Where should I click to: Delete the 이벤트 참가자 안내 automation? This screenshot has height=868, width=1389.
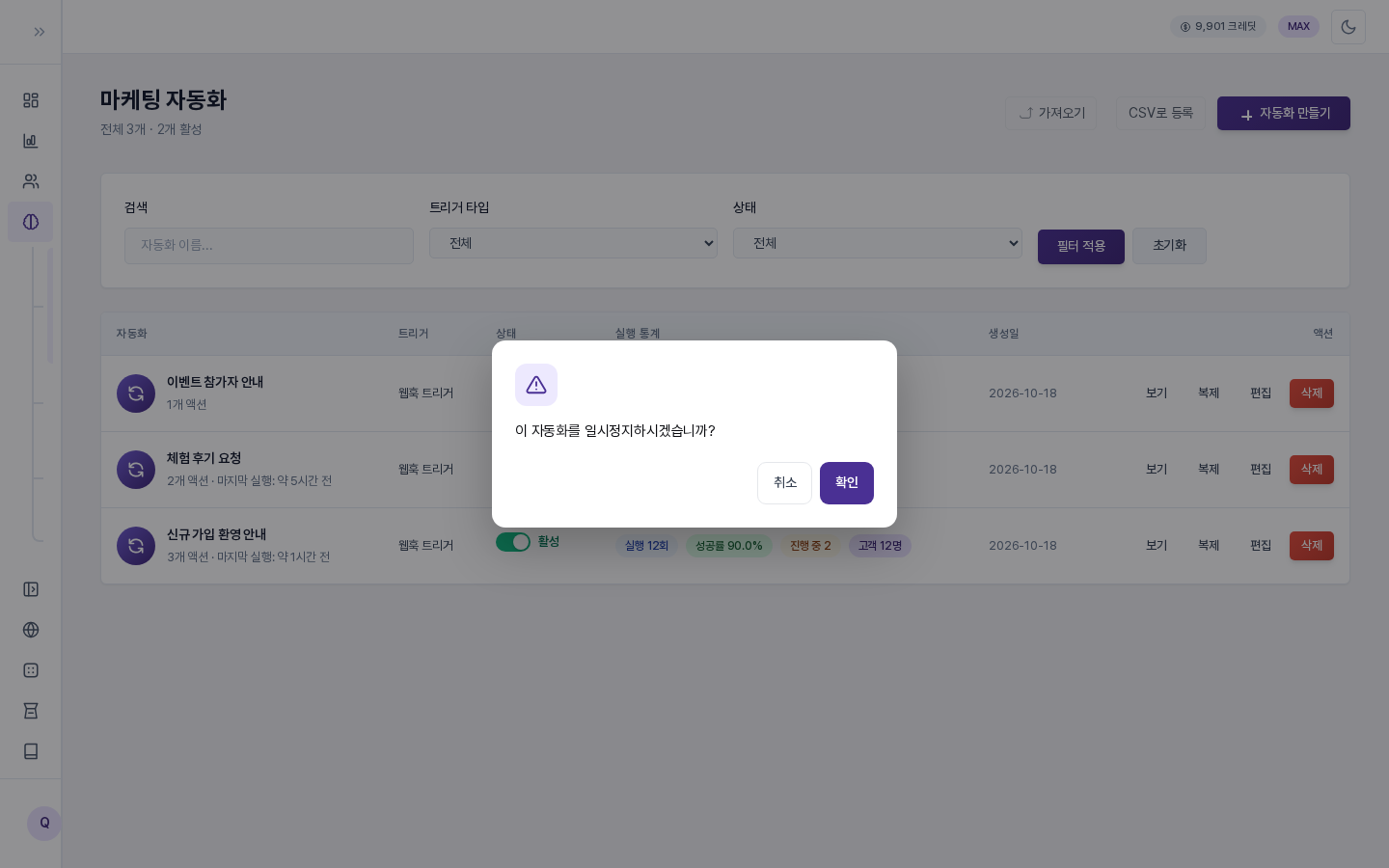tap(1312, 393)
